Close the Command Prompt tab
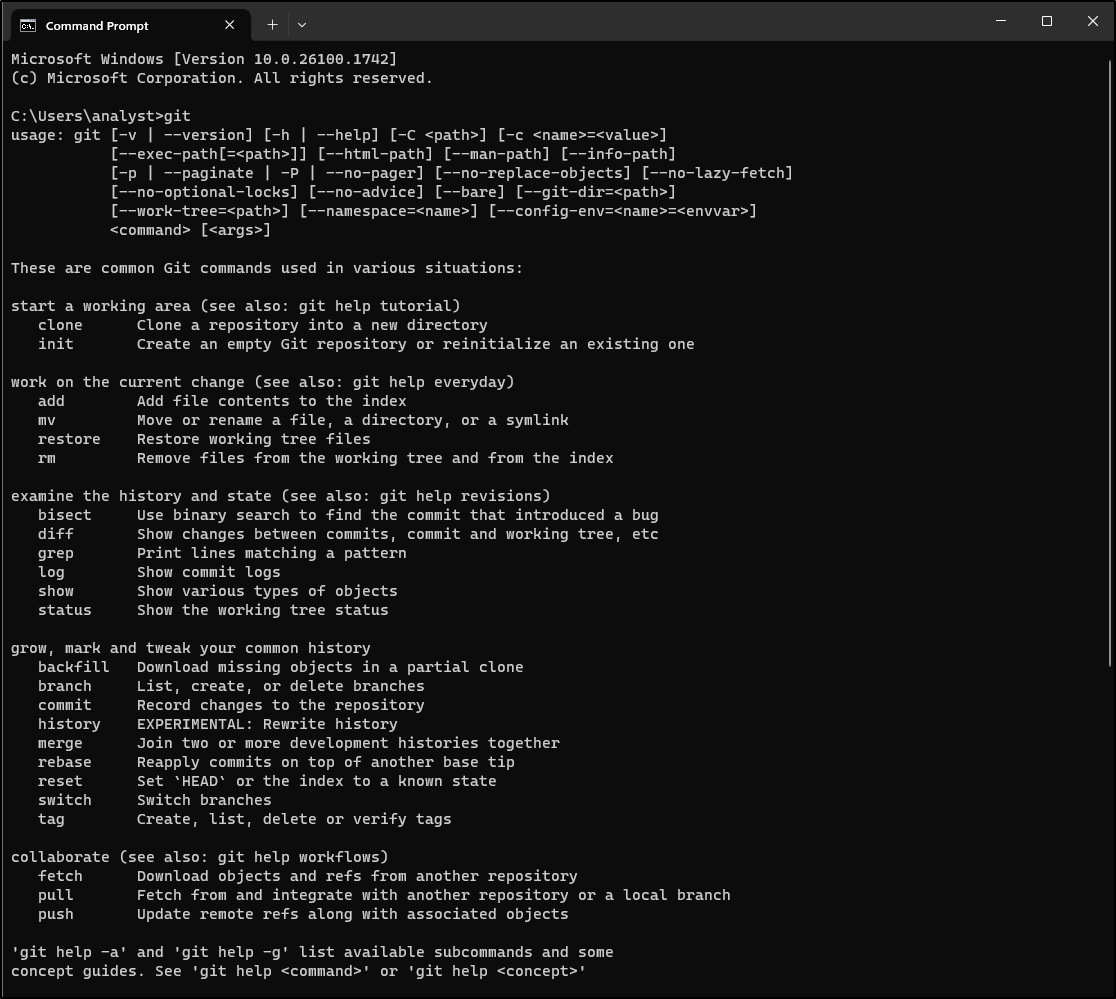Image resolution: width=1116 pixels, height=999 pixels. (229, 25)
